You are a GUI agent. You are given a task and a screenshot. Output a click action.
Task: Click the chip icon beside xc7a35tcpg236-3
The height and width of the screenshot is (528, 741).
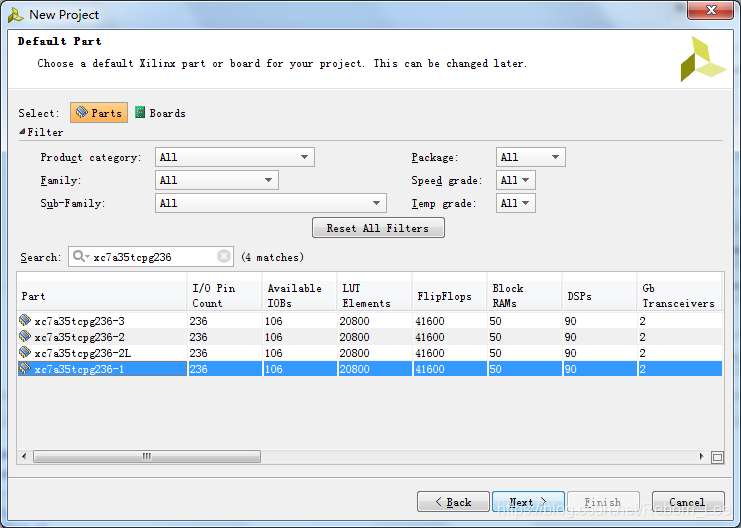click(x=25, y=320)
